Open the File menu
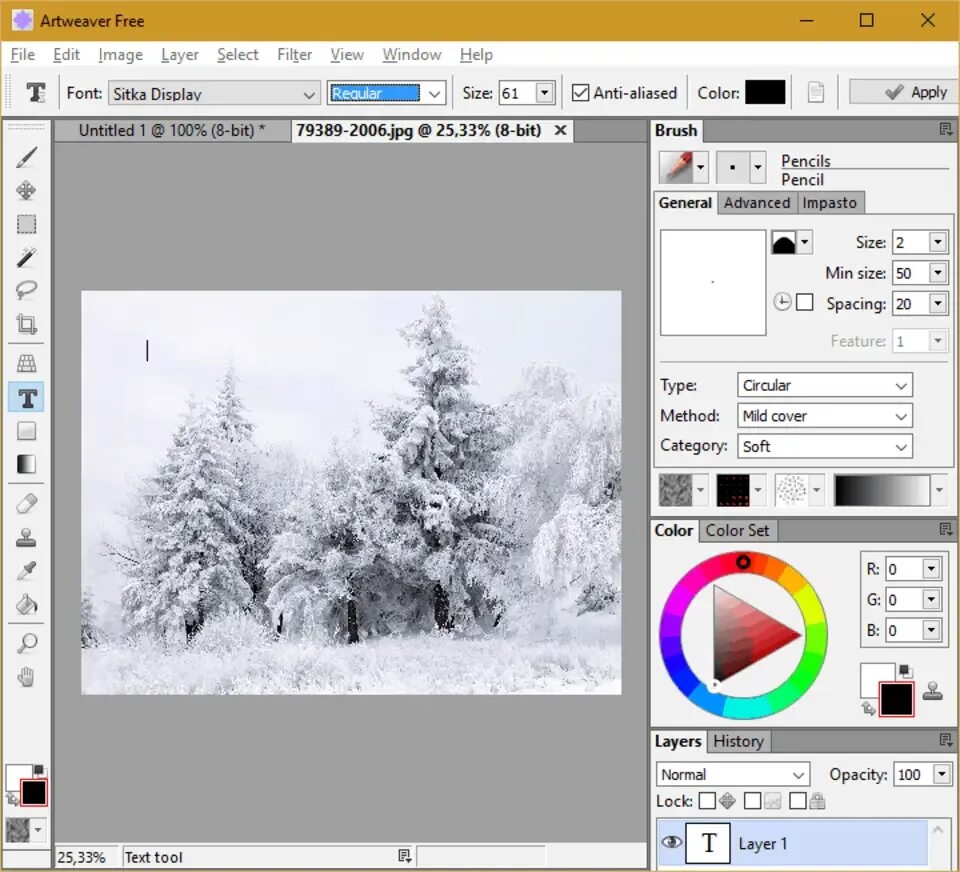 coord(23,54)
